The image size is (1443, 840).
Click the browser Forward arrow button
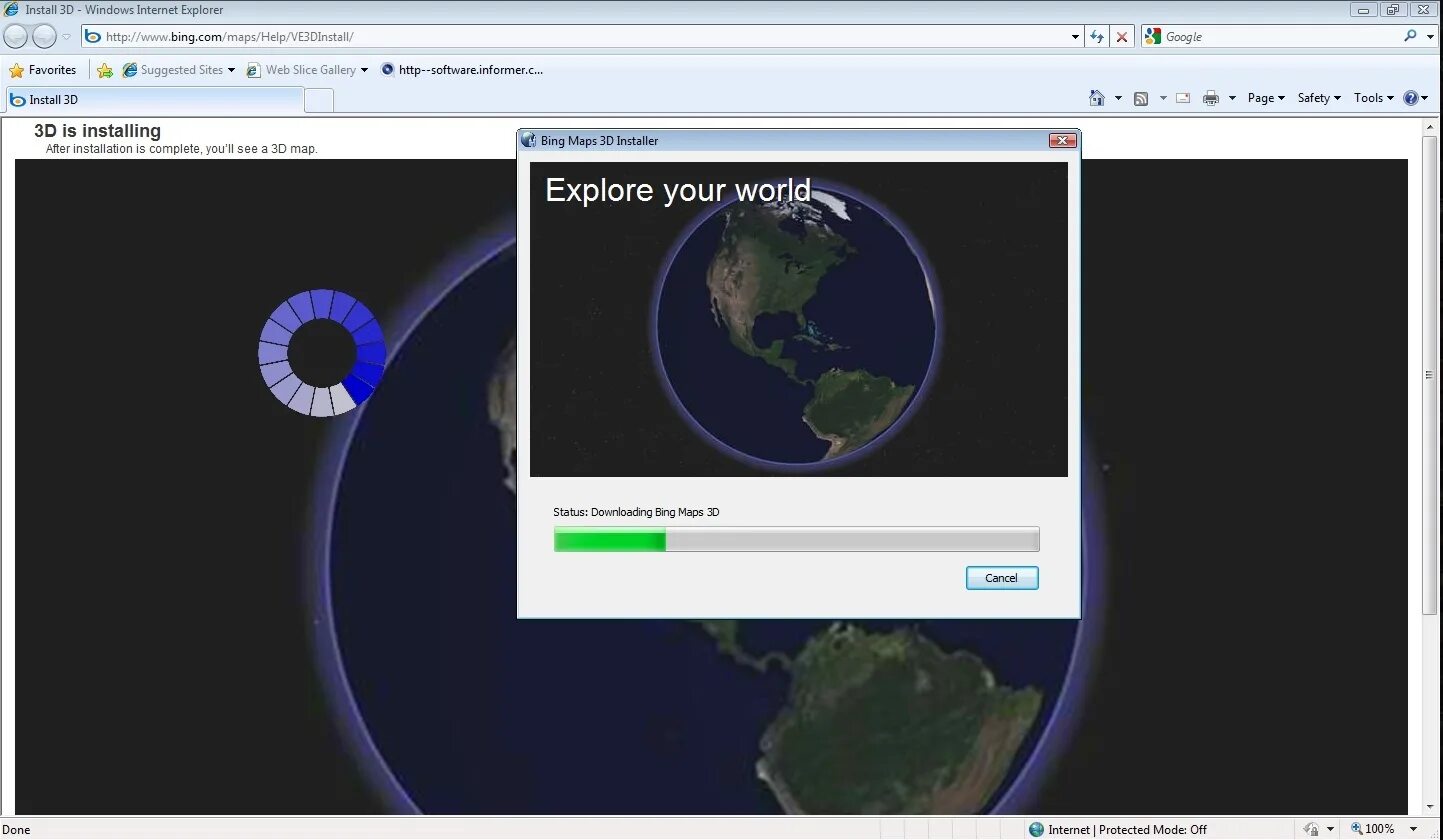[44, 37]
